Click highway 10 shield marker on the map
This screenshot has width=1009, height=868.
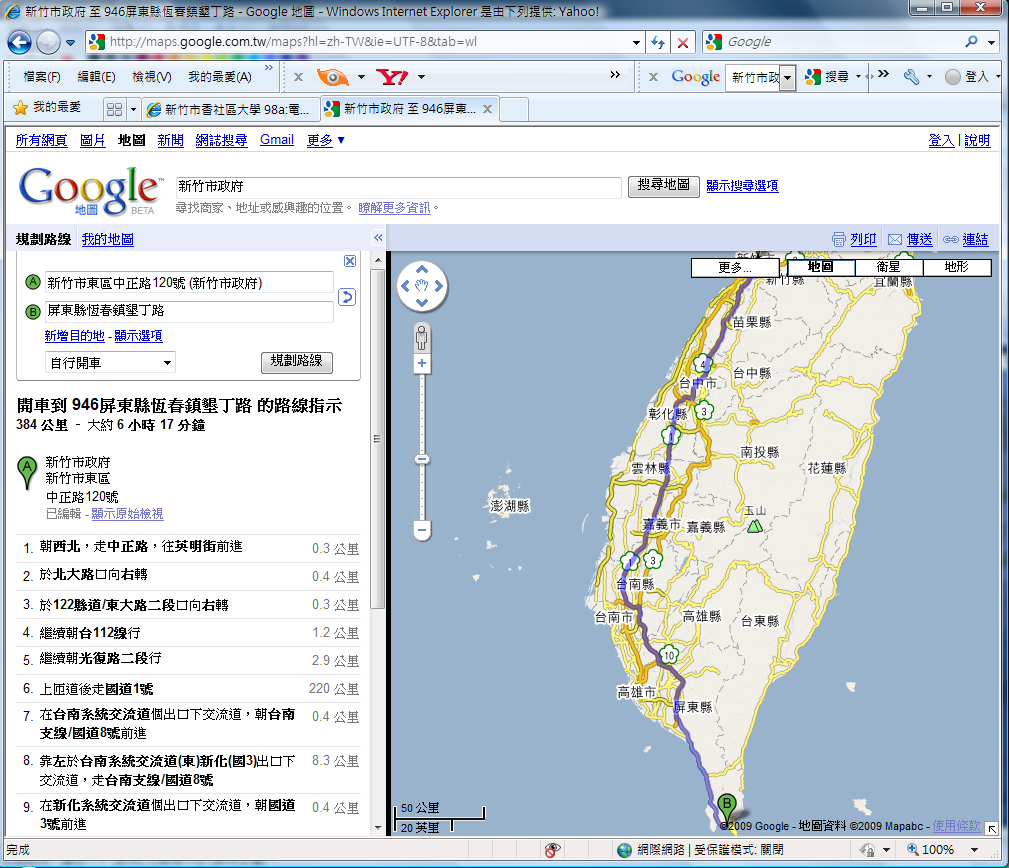[669, 655]
